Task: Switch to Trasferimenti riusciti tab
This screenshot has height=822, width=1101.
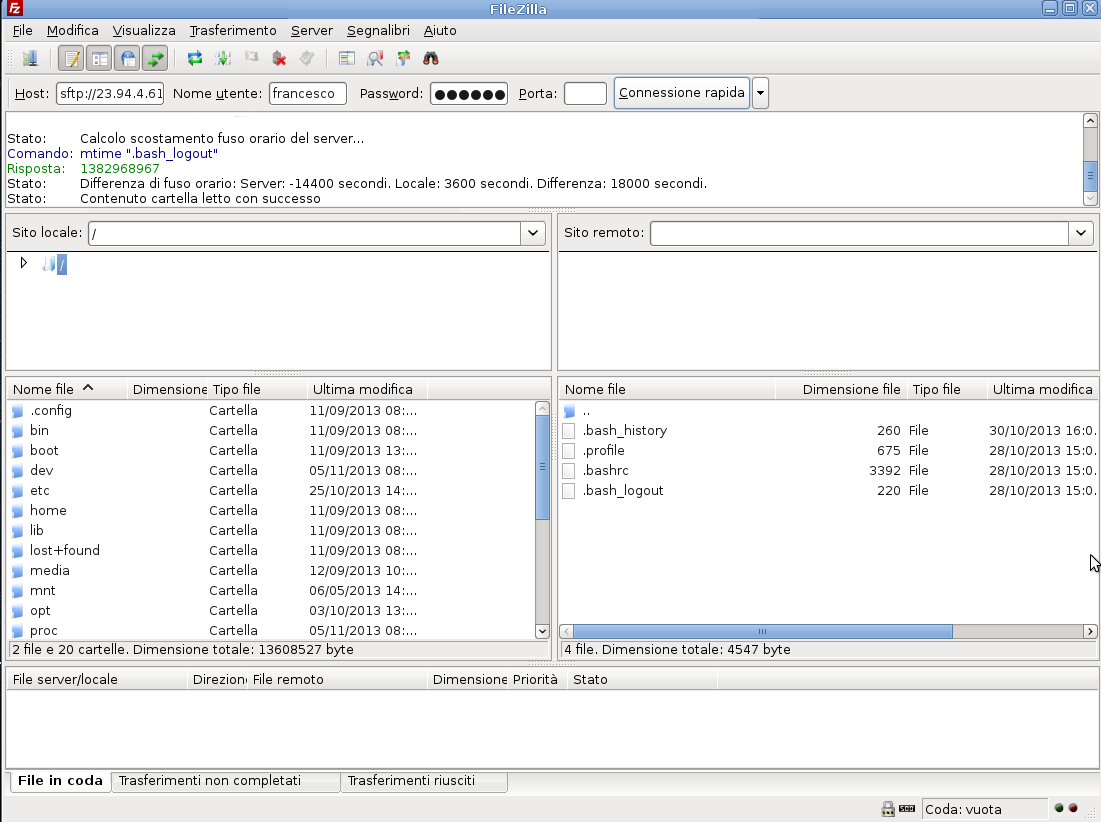Action: click(423, 781)
